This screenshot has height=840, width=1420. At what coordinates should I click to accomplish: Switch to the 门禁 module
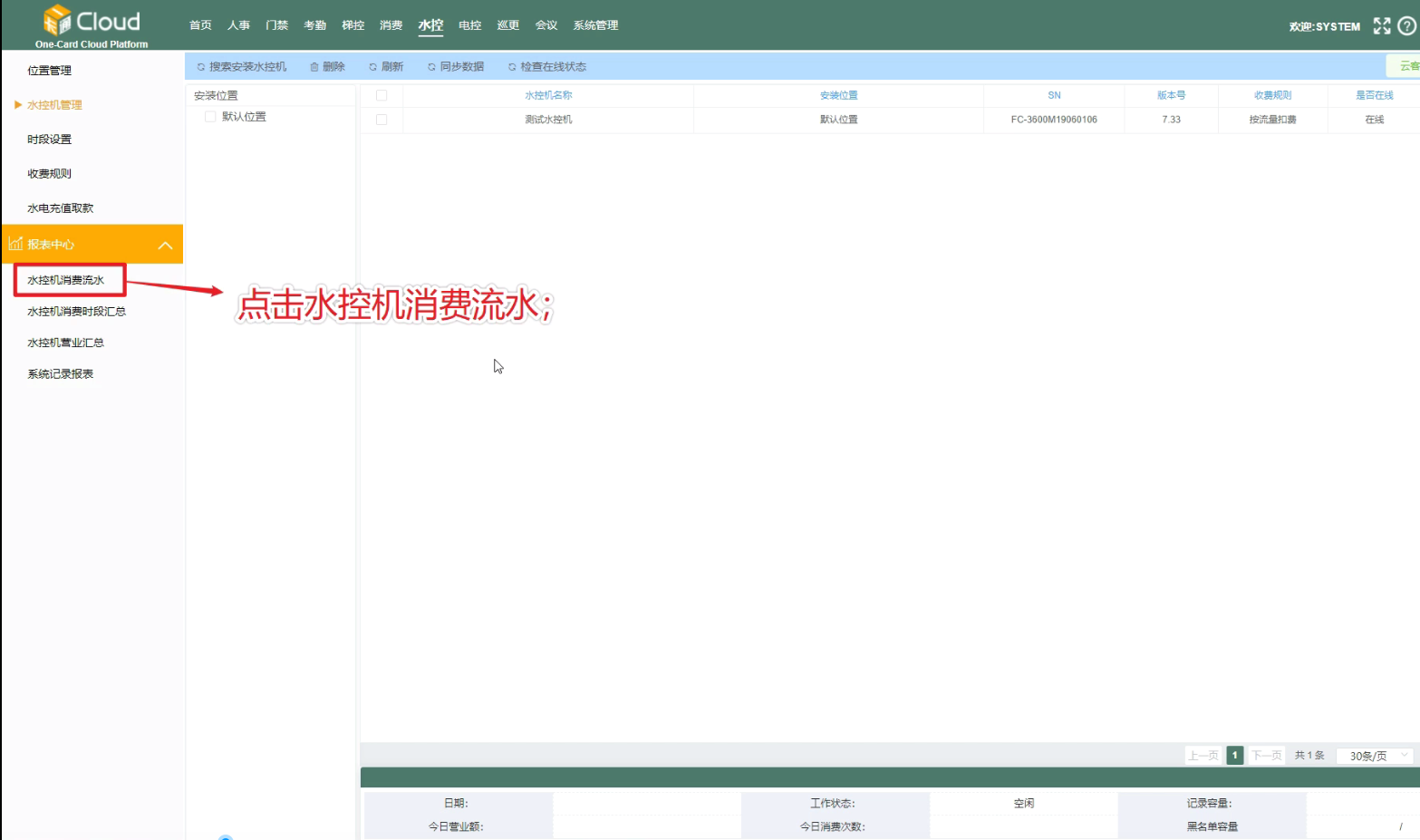pyautogui.click(x=276, y=25)
